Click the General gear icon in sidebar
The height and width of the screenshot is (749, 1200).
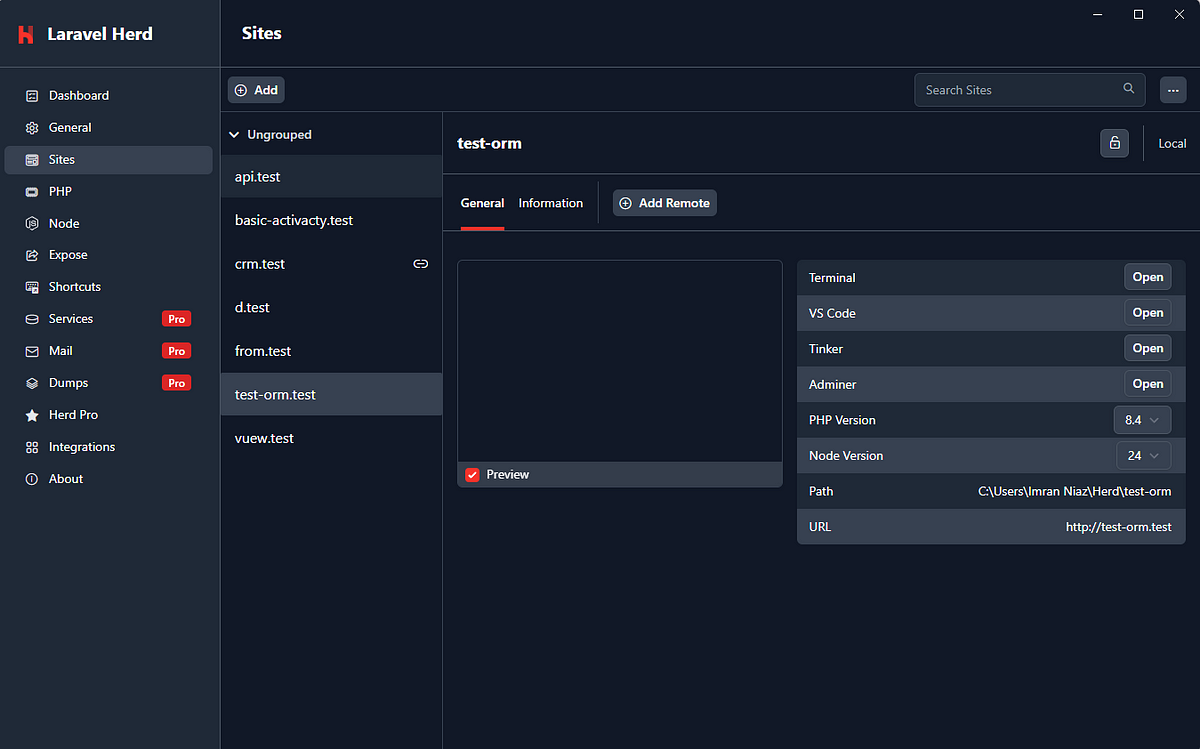pyautogui.click(x=32, y=128)
